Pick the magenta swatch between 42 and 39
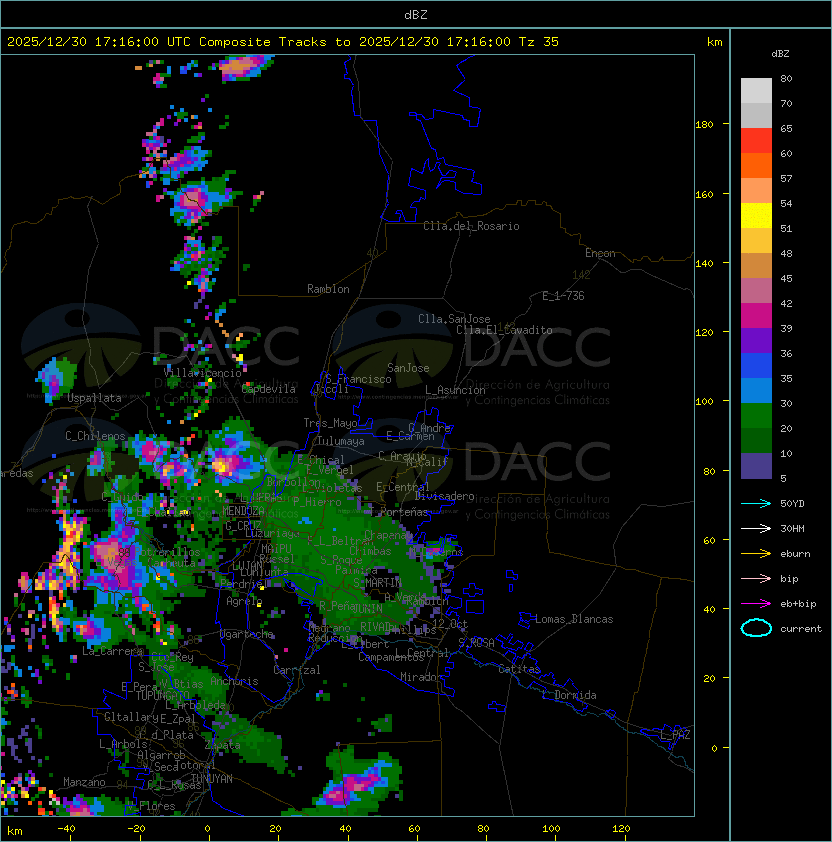This screenshot has height=842, width=832. (x=756, y=316)
